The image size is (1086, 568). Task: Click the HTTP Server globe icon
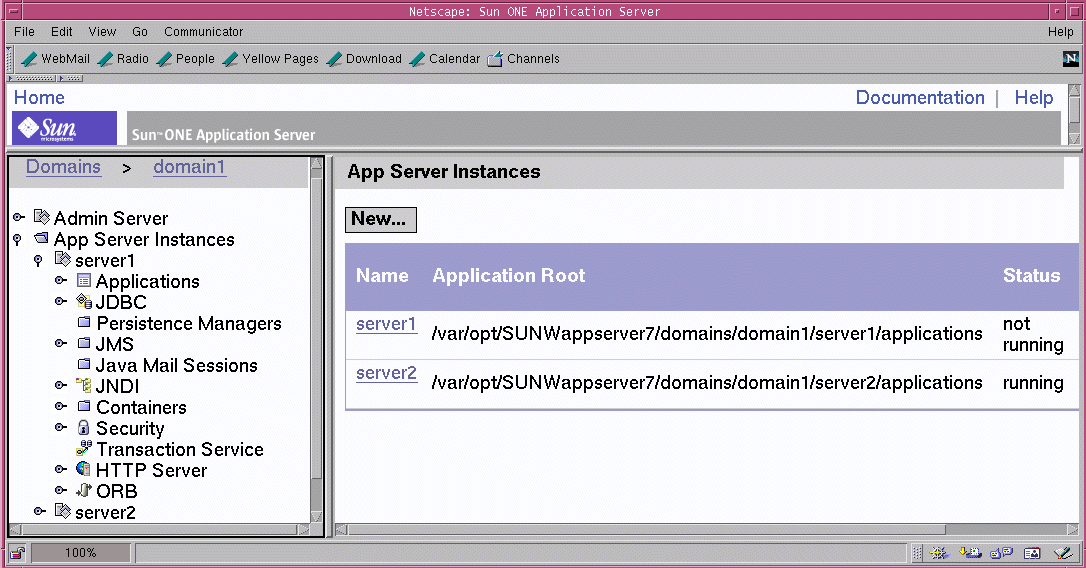[84, 470]
